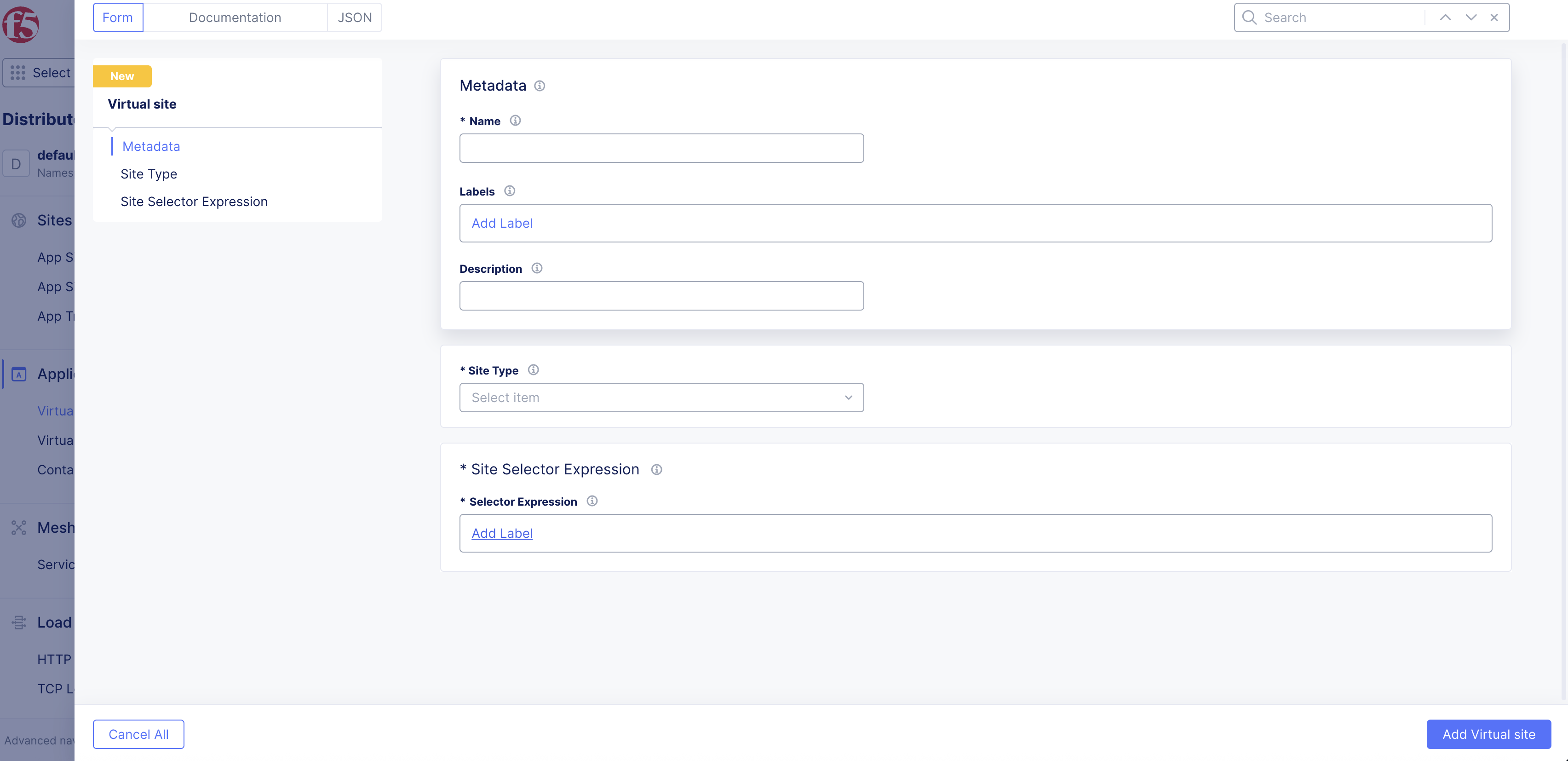Click the search magnifier icon
Image resolution: width=1568 pixels, height=761 pixels.
coord(1248,17)
